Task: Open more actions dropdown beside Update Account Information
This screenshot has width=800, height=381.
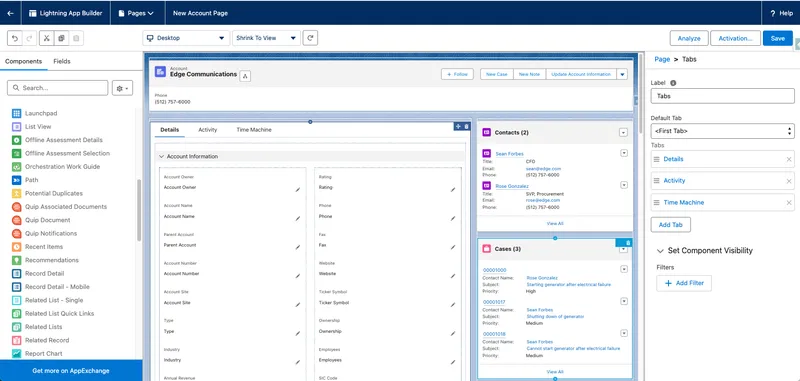Action: point(622,74)
